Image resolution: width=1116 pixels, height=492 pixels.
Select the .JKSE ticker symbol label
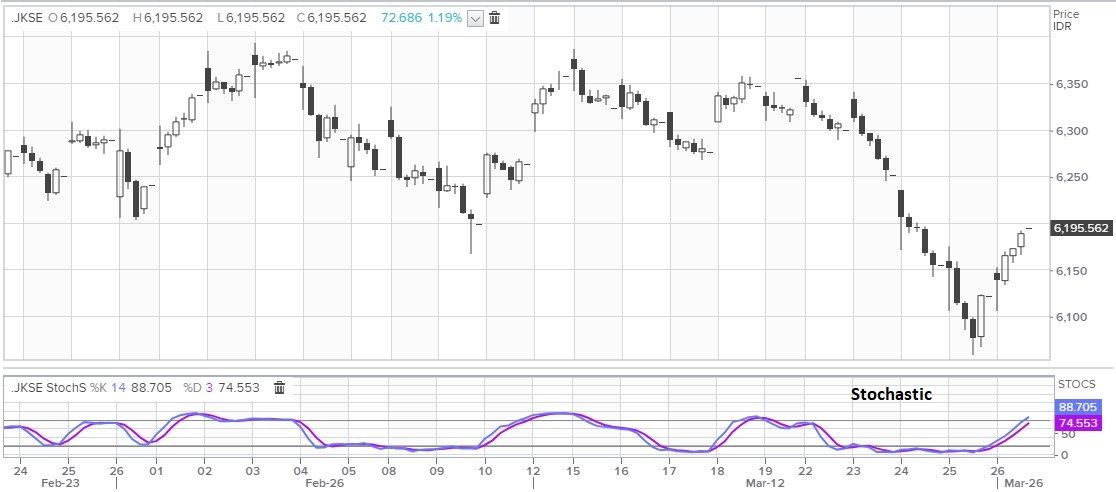27,19
